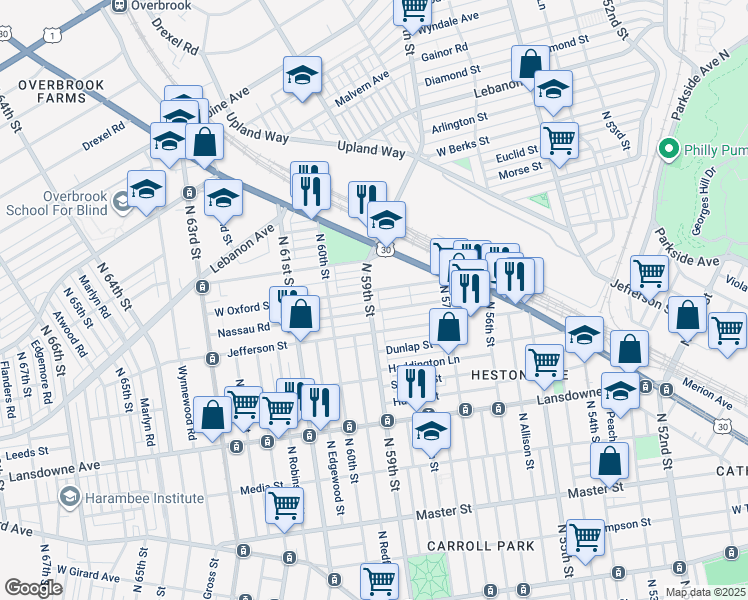
Task: Click the shopping bag marker near Lebanon Ave
Action: [x=530, y=63]
